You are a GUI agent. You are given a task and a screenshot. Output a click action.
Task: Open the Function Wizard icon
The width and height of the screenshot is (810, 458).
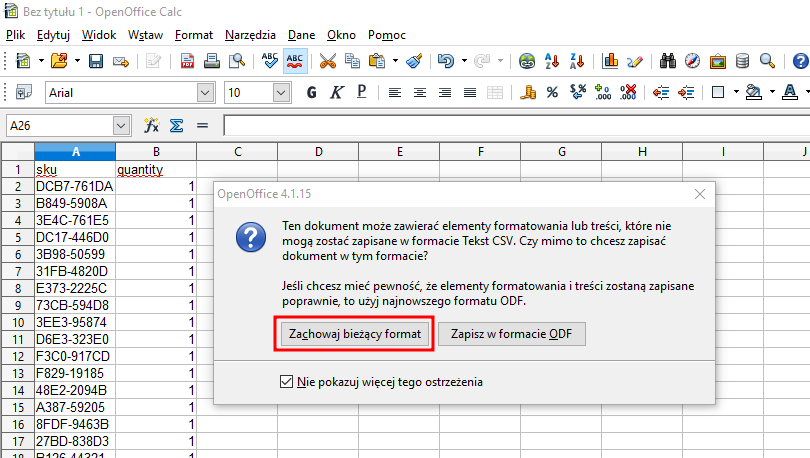[x=152, y=125]
